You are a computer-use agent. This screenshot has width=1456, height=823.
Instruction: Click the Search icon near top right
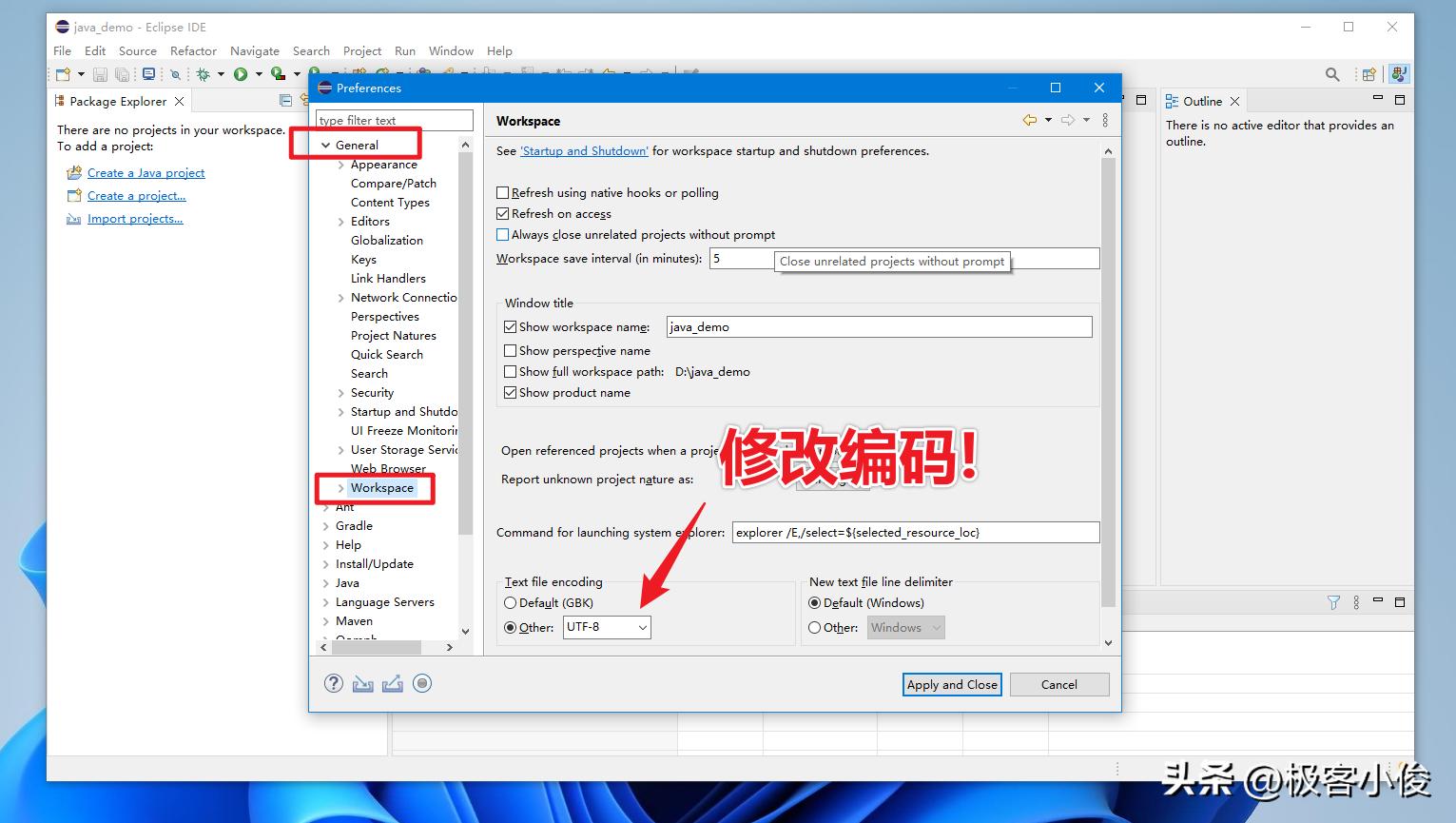(1331, 74)
